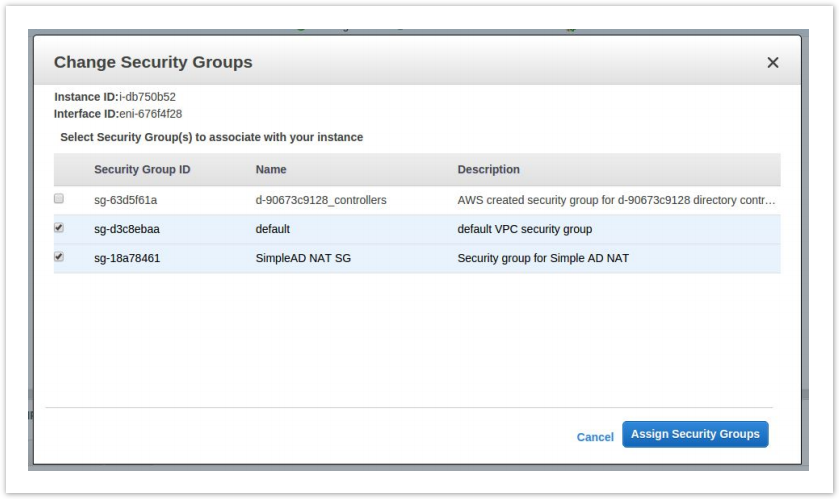Select the sg-63d5f61a ID cell
Image resolution: width=839 pixels, height=499 pixels.
point(126,200)
